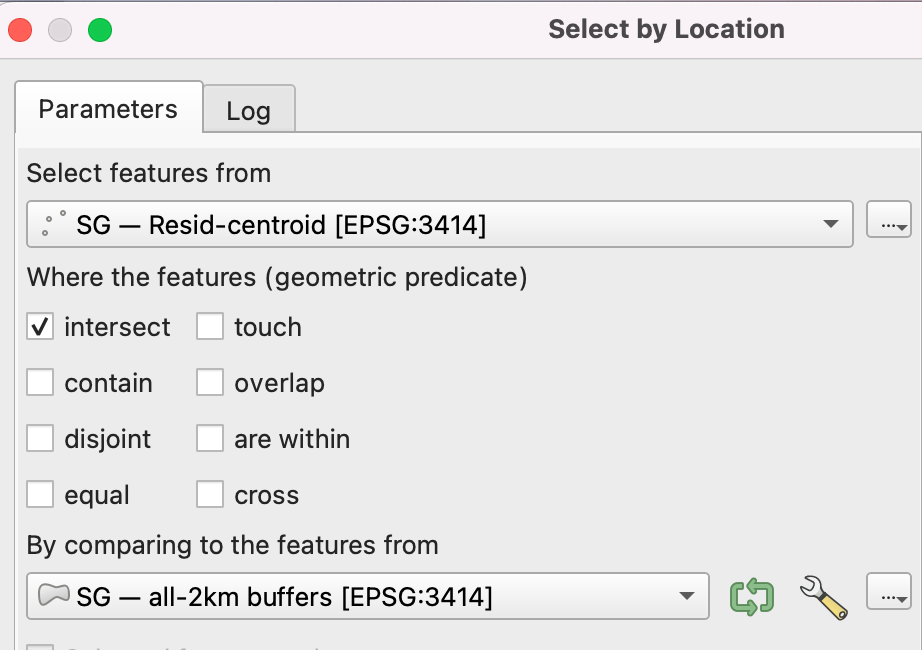Image resolution: width=922 pixels, height=650 pixels.
Task: Enable the overlap geometric predicate
Action: [x=210, y=383]
